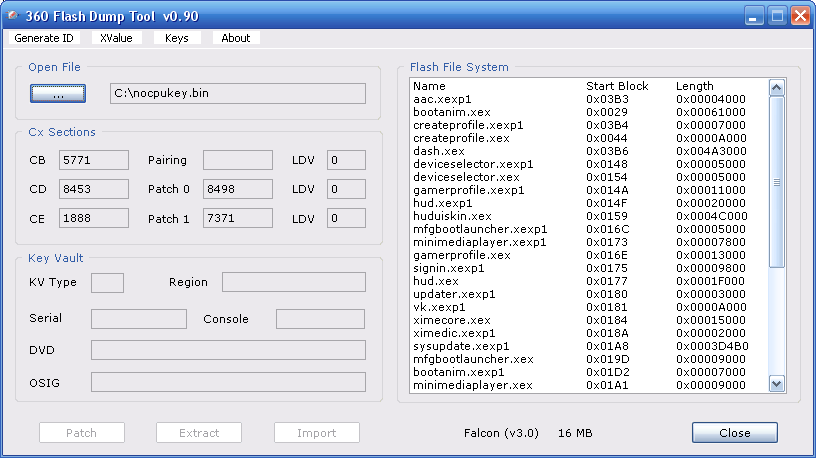Select gamerprofile.xex in the file list
This screenshot has width=816, height=458.
coord(588,255)
